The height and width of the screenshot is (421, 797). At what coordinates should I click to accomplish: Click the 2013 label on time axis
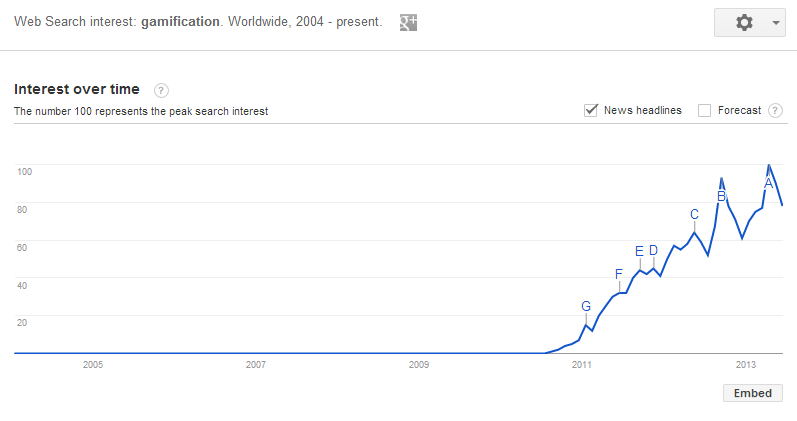pyautogui.click(x=746, y=365)
